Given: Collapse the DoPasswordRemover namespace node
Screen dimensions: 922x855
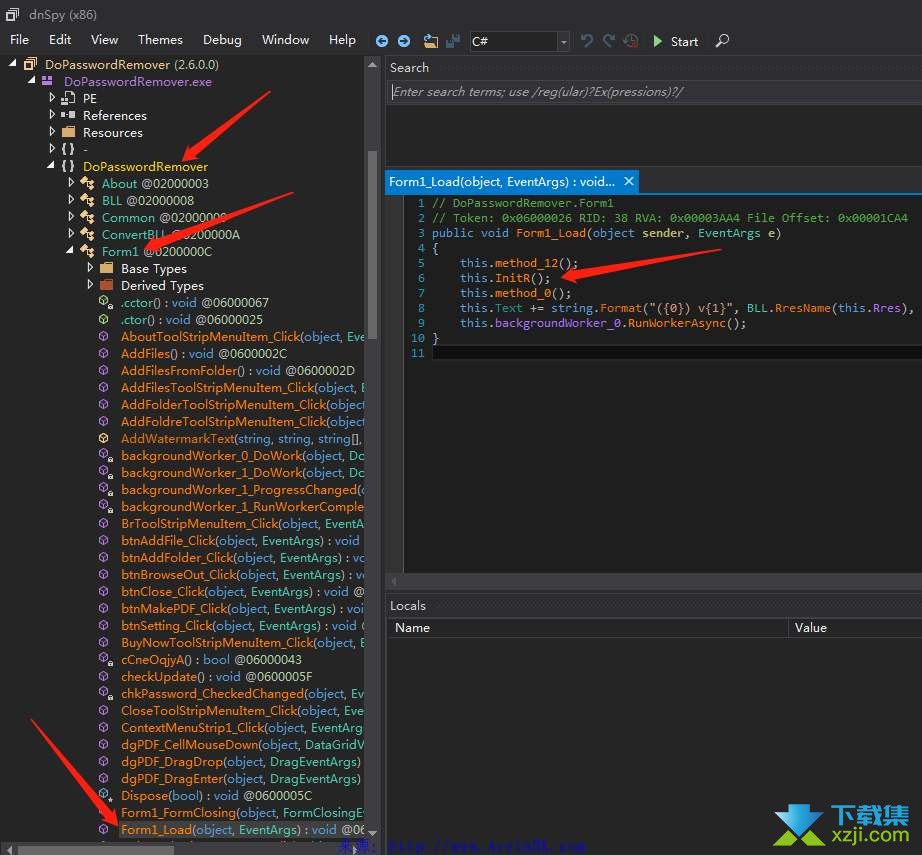Looking at the screenshot, I should point(51,166).
